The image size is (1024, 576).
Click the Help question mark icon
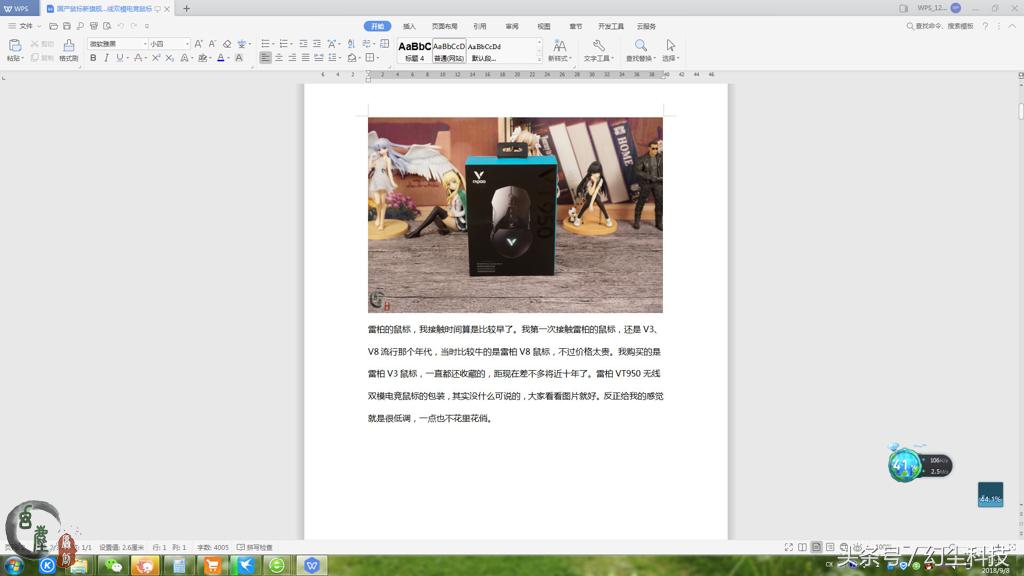[x=985, y=26]
